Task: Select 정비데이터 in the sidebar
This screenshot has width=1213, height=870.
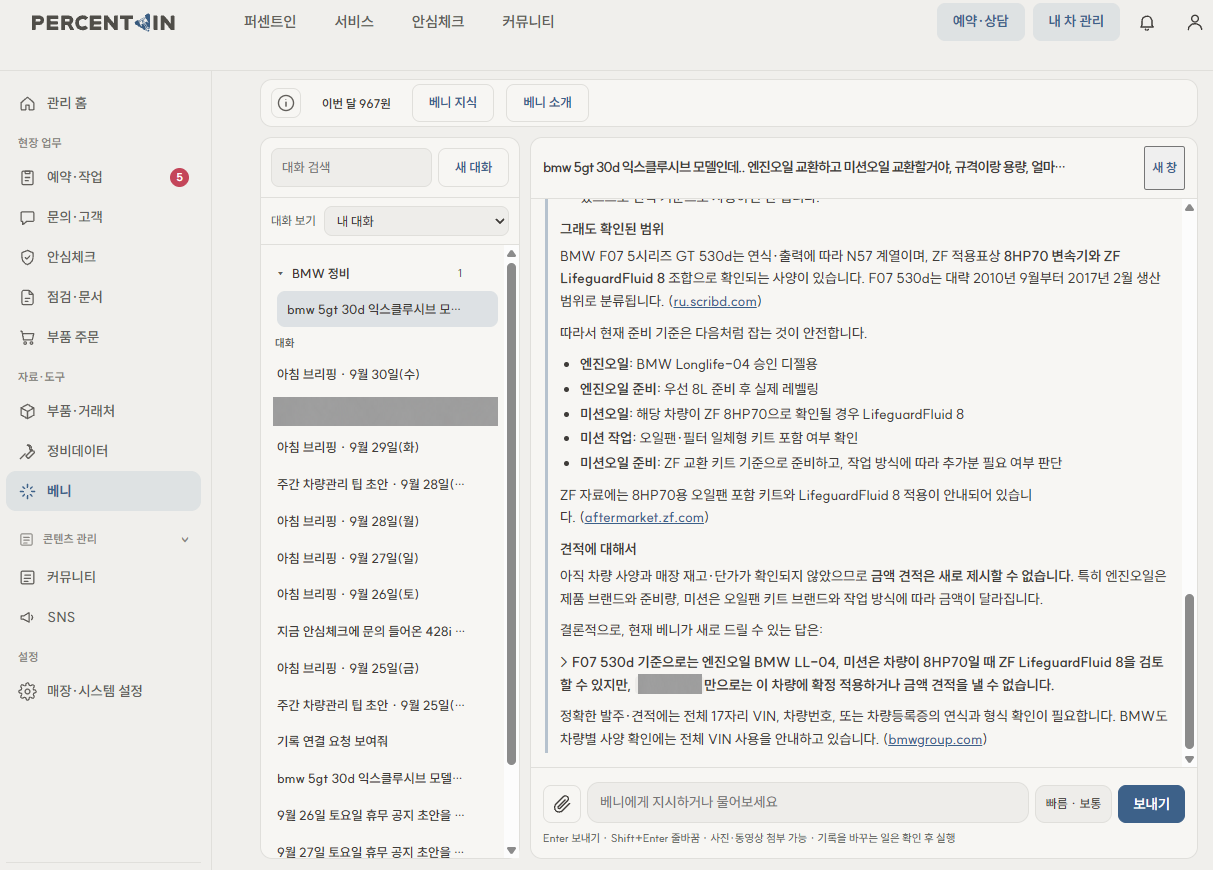Action: pos(103,451)
